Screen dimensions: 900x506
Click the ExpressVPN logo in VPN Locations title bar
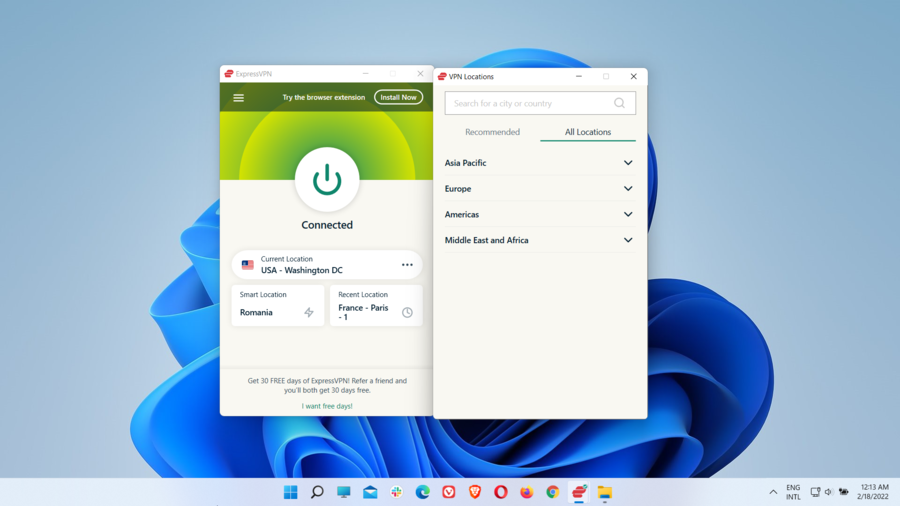pos(442,76)
